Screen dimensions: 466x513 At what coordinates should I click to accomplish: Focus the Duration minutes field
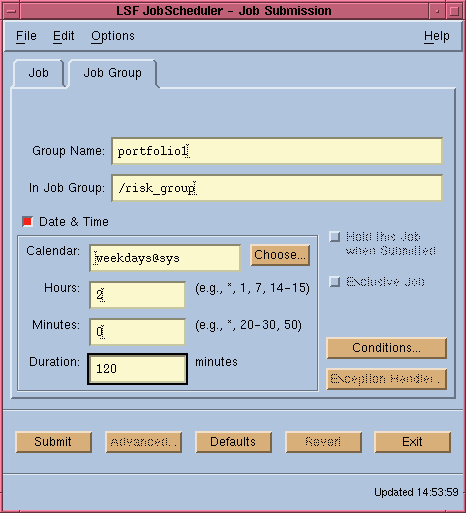137,369
